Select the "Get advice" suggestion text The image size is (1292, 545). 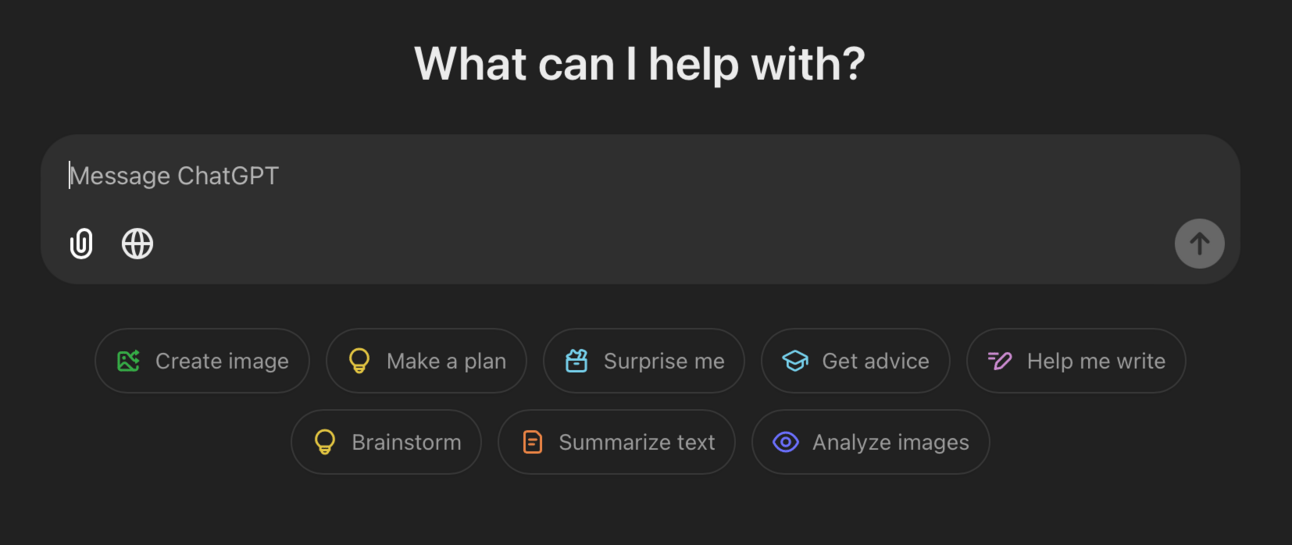[875, 361]
